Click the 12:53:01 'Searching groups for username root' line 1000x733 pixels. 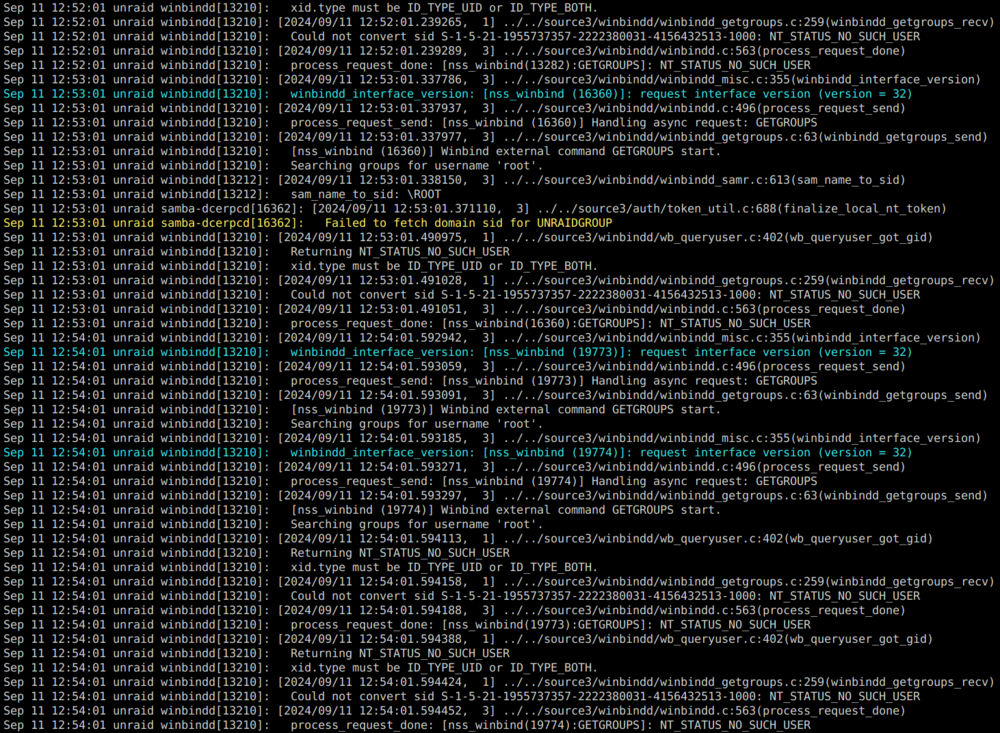(273, 165)
